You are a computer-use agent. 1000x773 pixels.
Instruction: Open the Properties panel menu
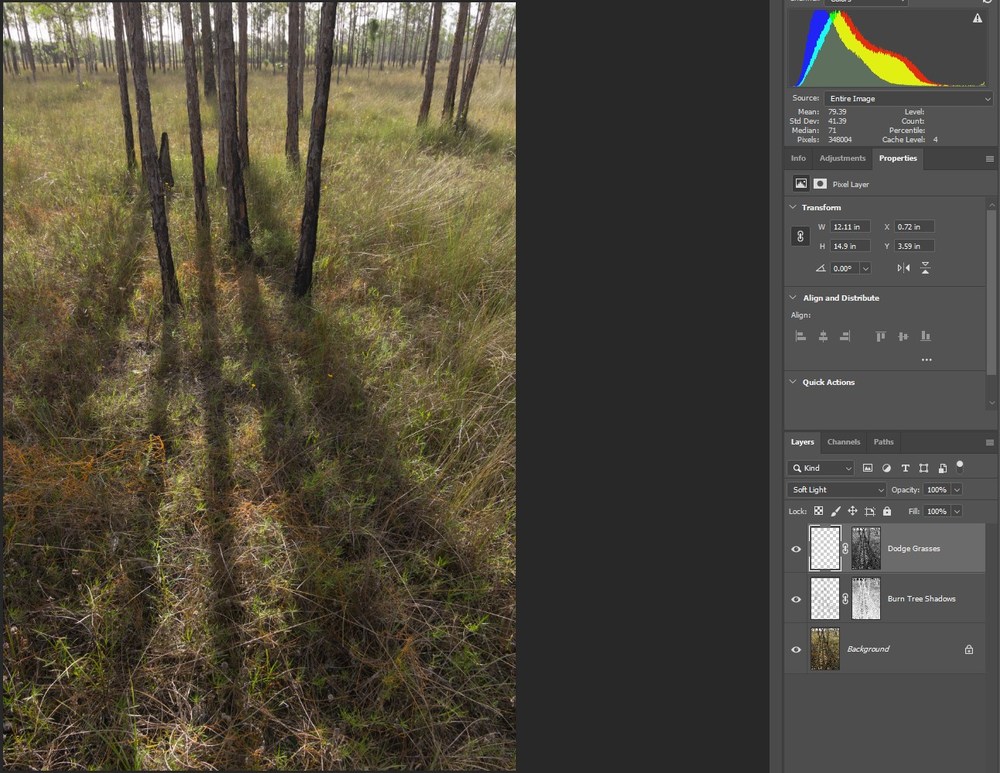(x=990, y=159)
